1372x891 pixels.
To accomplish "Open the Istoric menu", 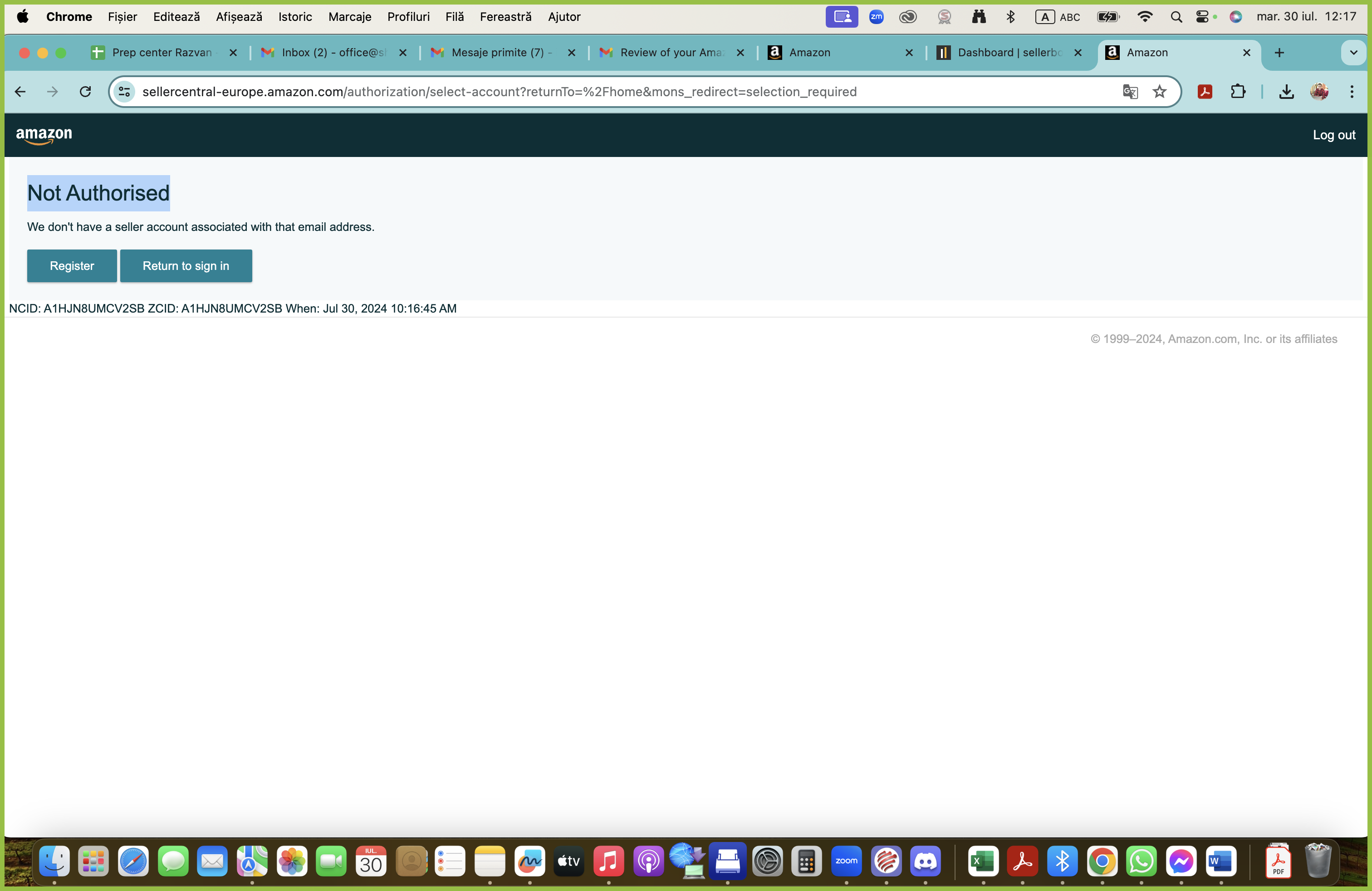I will 295,17.
